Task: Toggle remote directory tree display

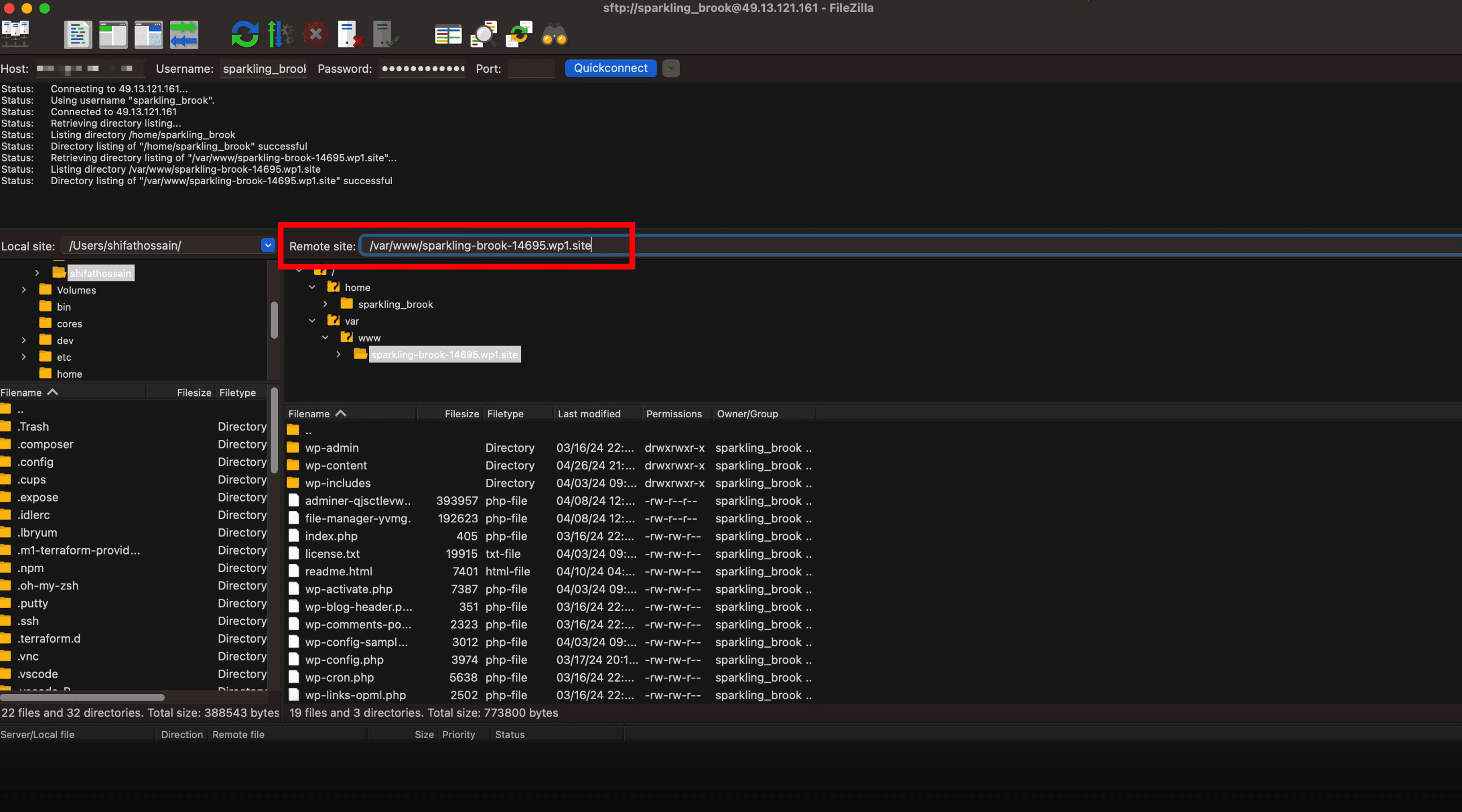Action: (x=149, y=34)
